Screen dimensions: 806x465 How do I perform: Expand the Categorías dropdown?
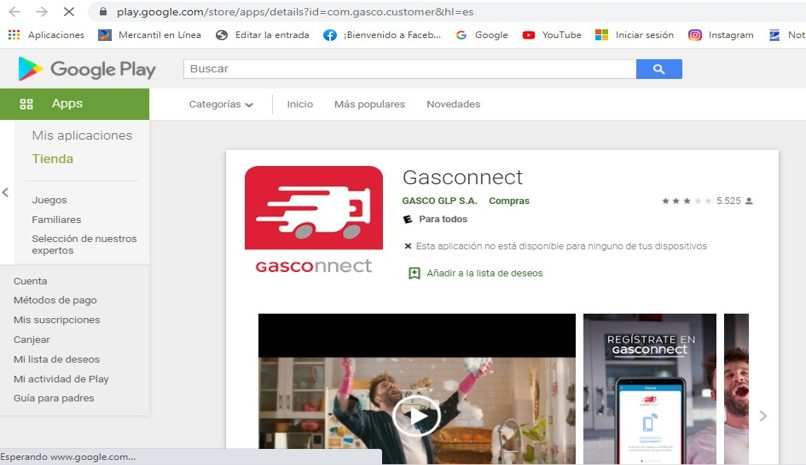point(221,104)
